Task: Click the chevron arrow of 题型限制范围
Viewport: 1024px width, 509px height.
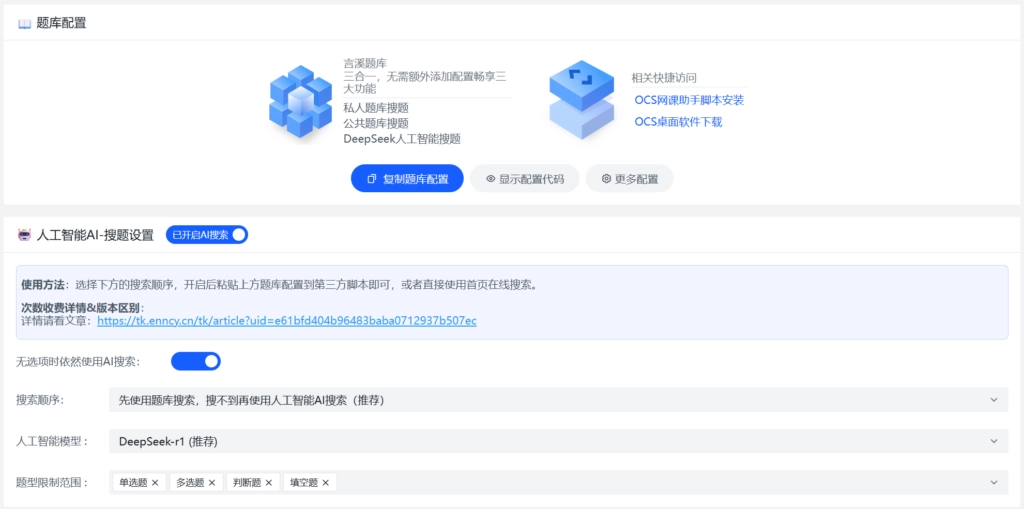Action: point(994,482)
